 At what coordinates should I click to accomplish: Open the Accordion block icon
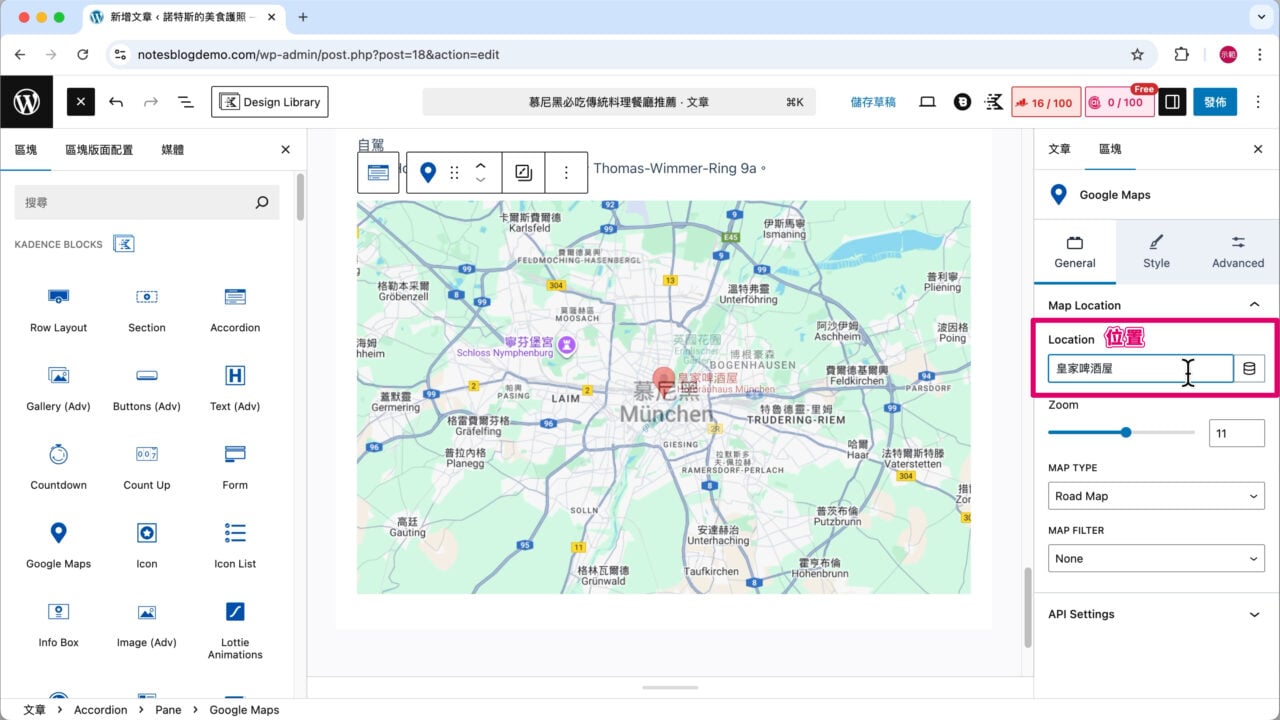tap(234, 297)
